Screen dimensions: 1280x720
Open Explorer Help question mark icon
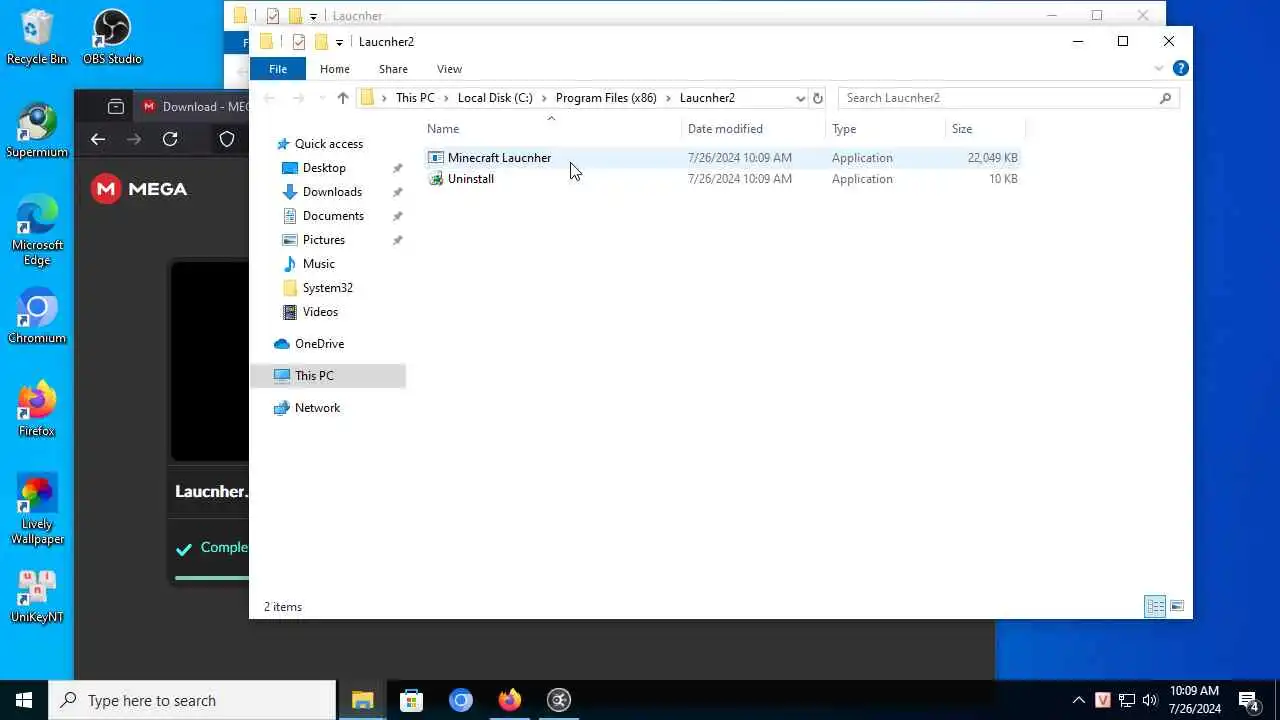[x=1180, y=68]
